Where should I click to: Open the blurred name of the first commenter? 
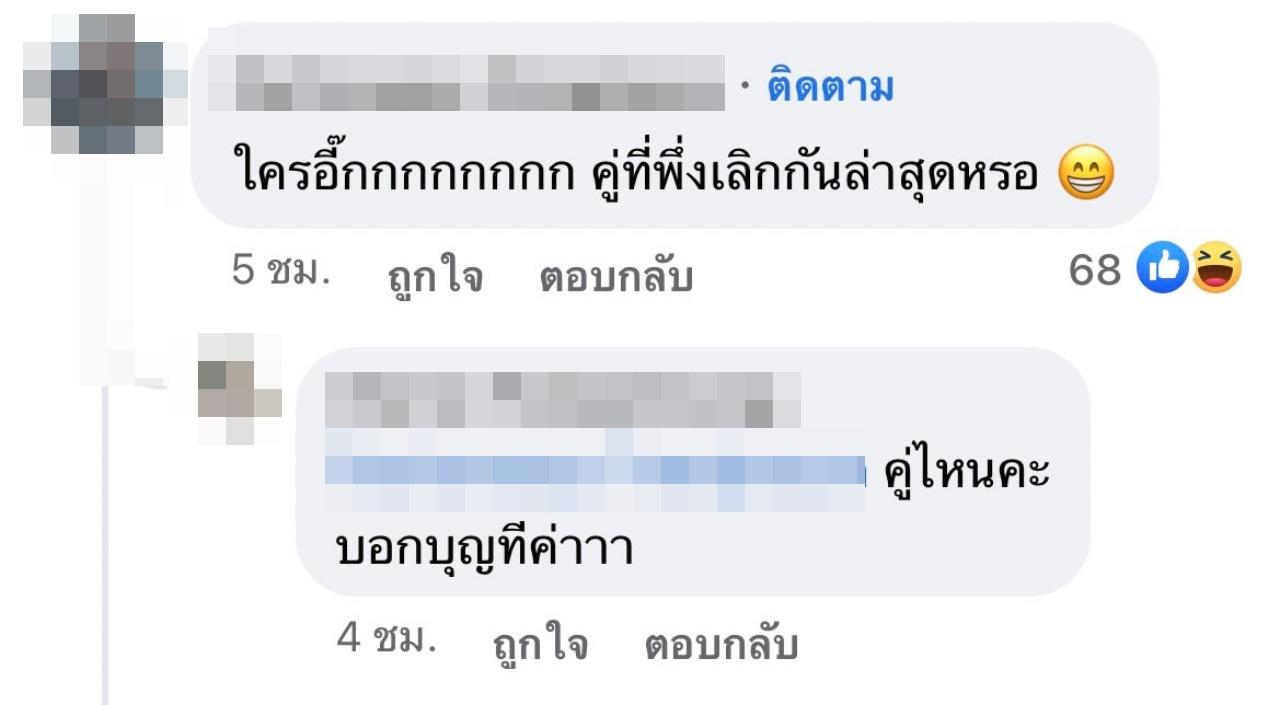465,82
